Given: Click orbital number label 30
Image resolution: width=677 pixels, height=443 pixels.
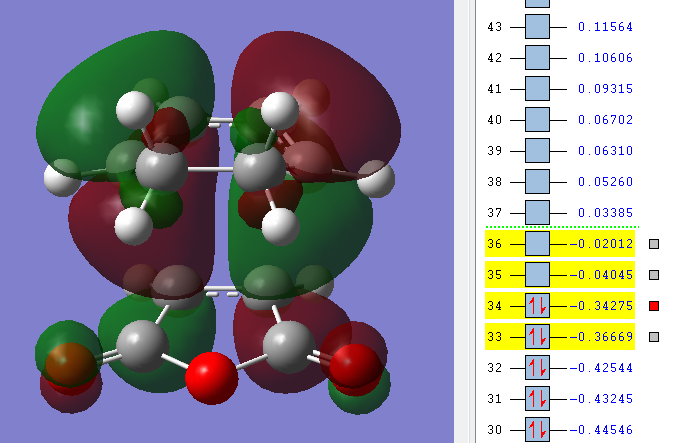Looking at the screenshot, I should 495,430.
